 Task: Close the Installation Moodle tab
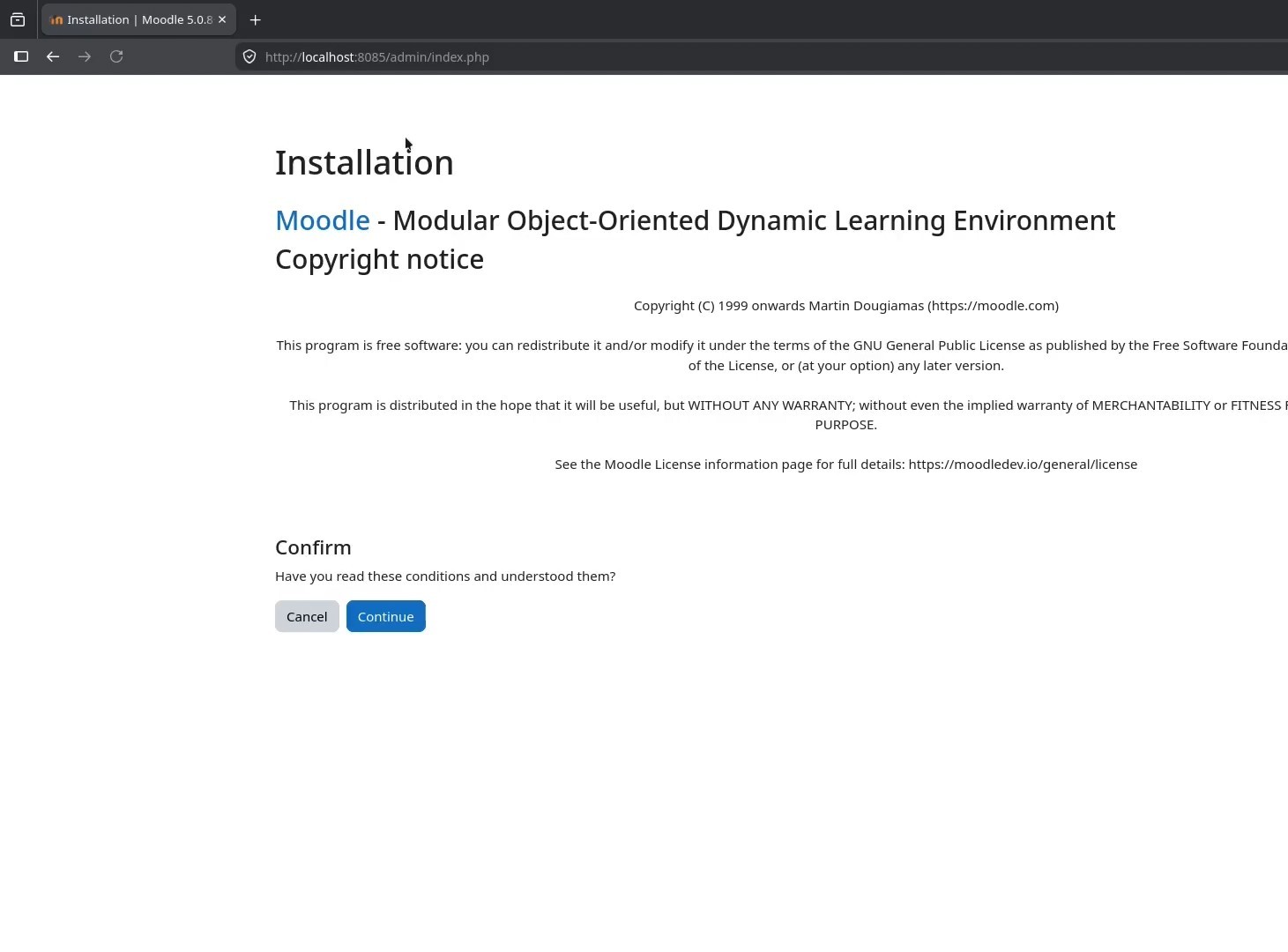(x=222, y=19)
